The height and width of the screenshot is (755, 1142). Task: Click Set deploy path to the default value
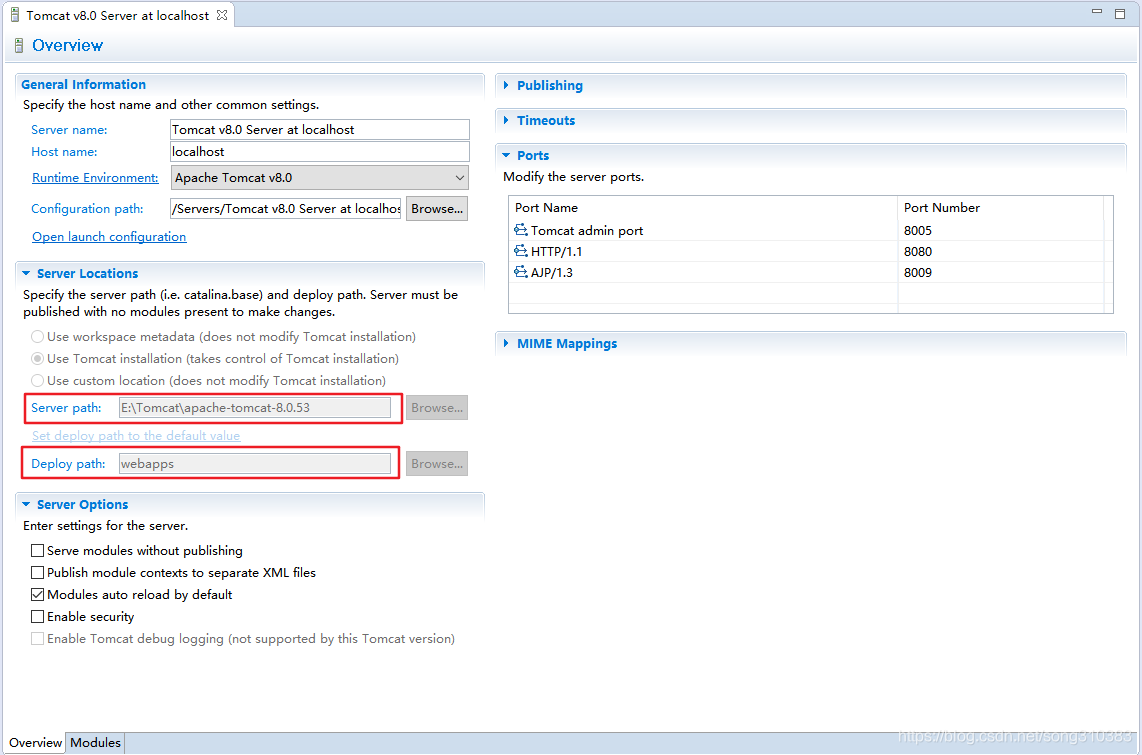(136, 435)
